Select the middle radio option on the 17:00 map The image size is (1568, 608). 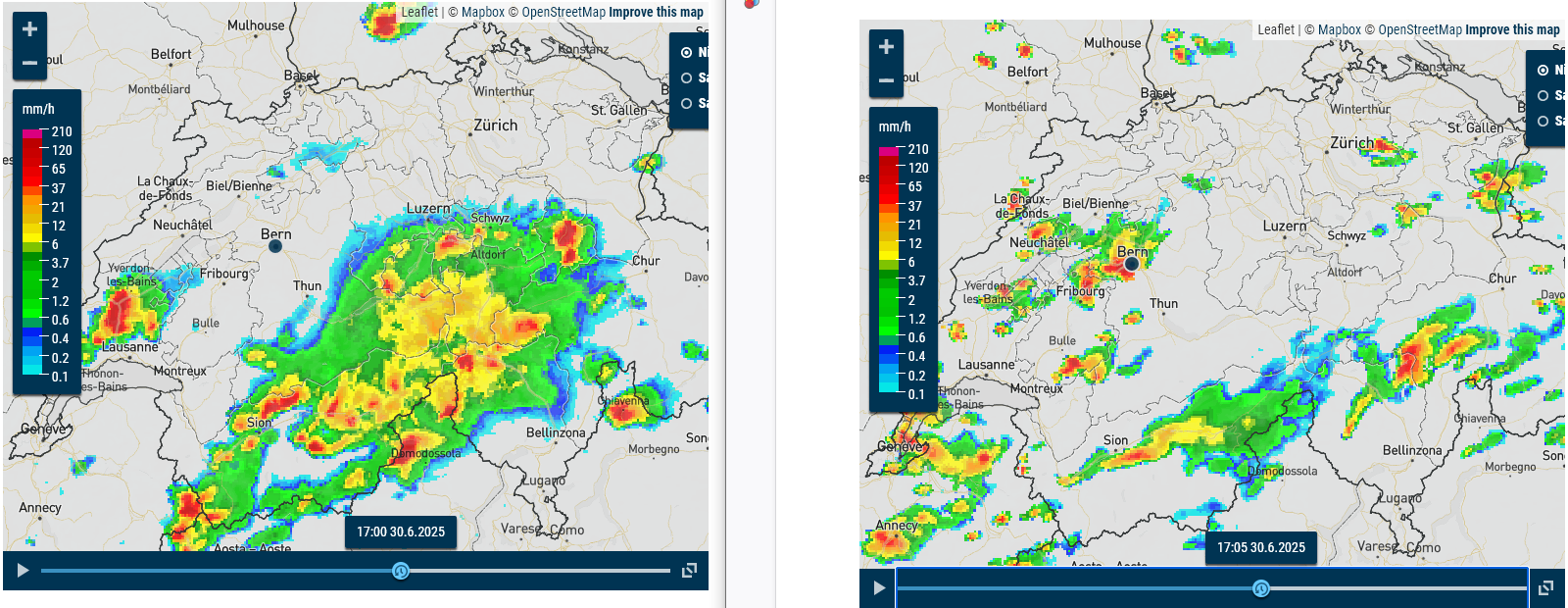point(686,77)
